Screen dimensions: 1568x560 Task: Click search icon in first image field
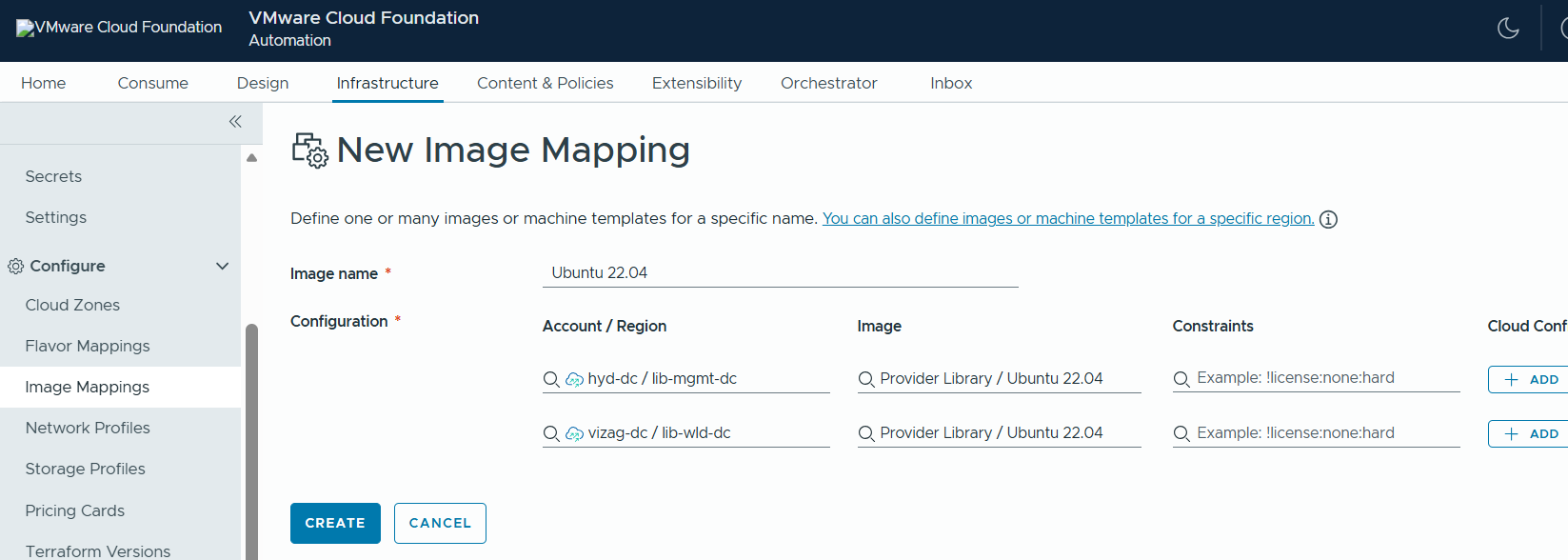click(x=866, y=379)
